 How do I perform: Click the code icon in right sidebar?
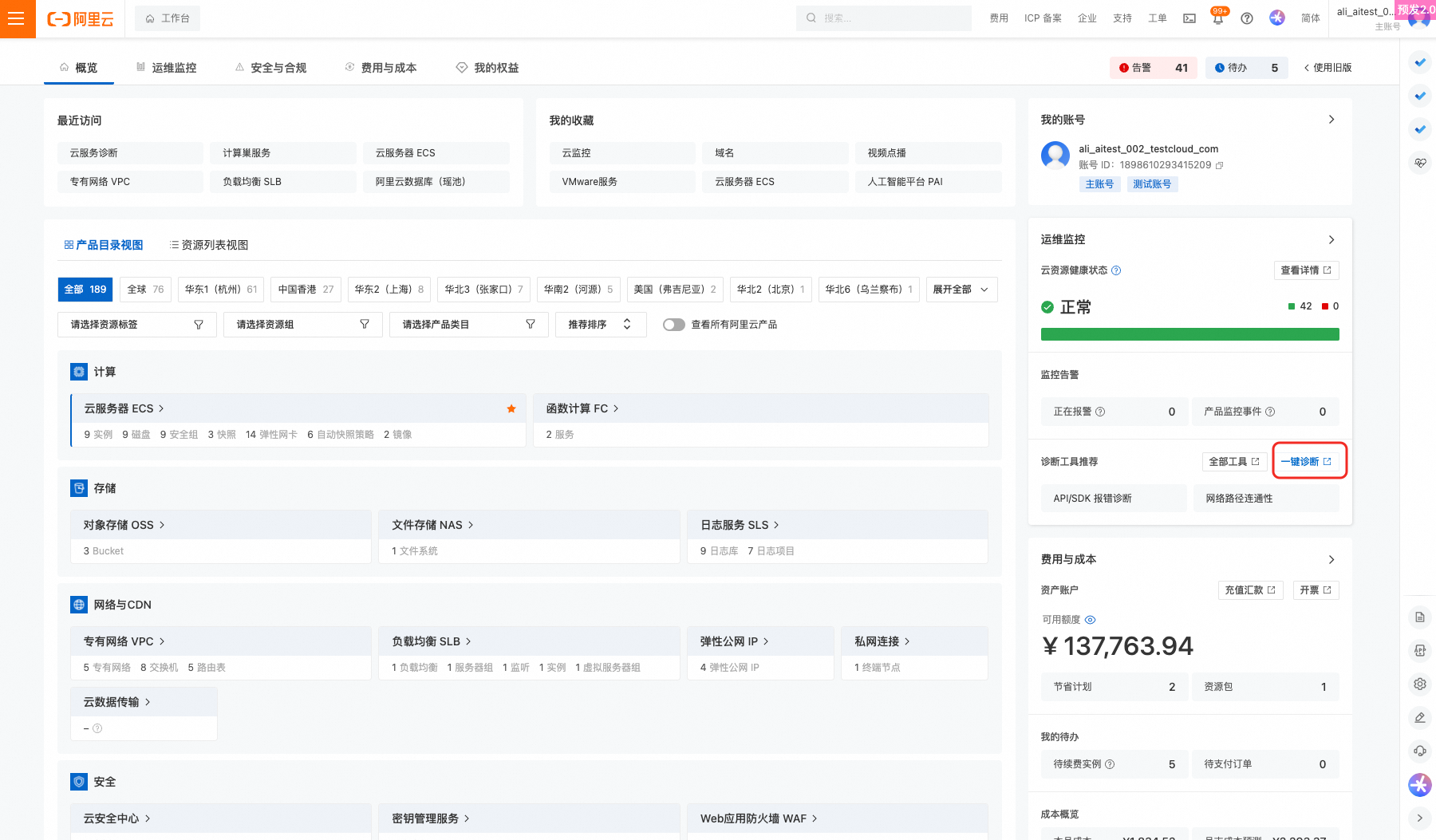pos(1420,650)
